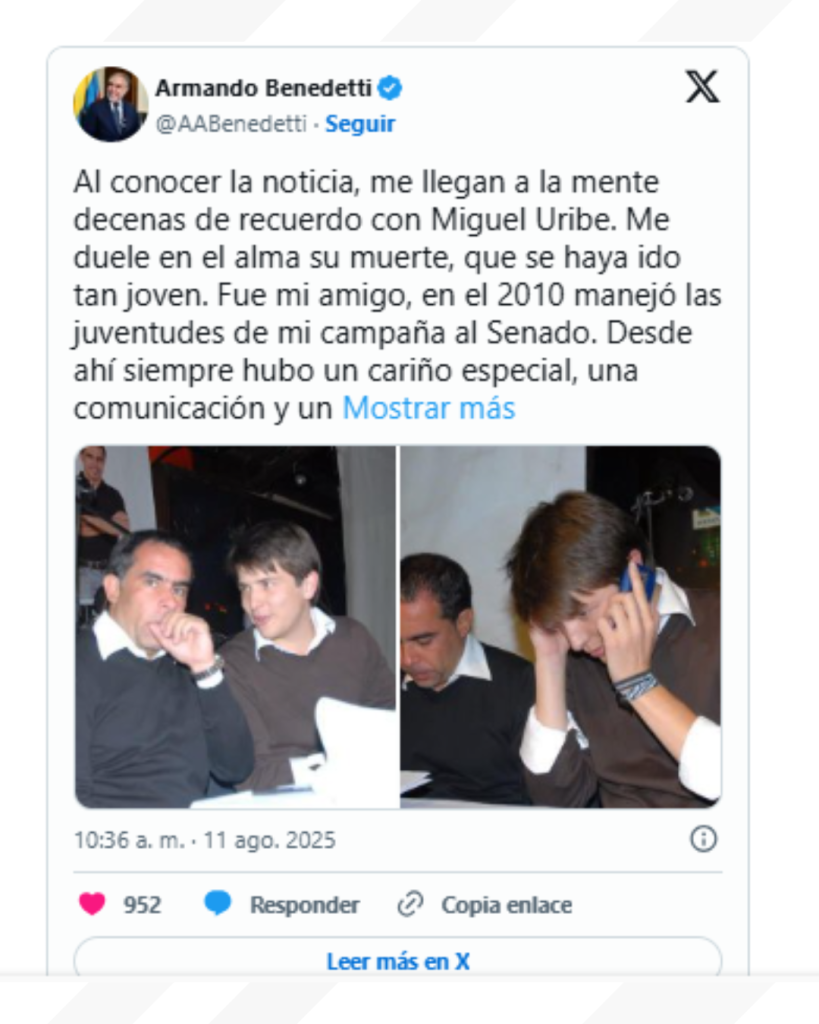Open the right photo with man on phone

click(561, 627)
